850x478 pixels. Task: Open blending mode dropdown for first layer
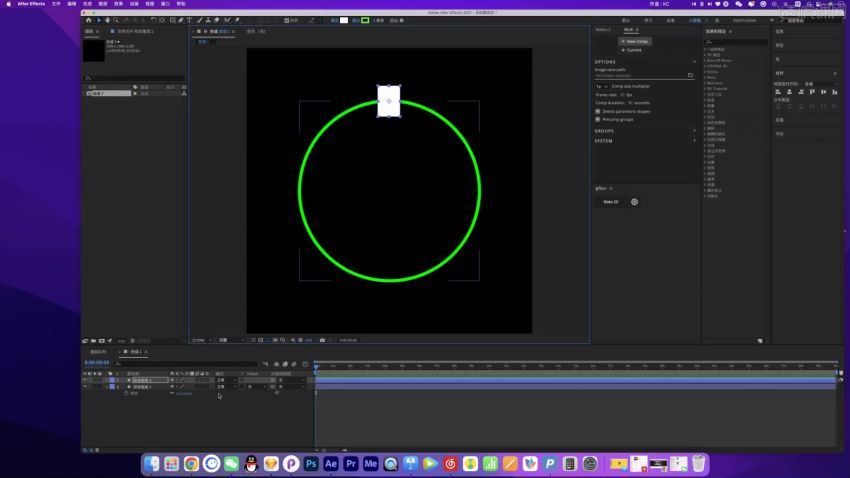point(227,380)
